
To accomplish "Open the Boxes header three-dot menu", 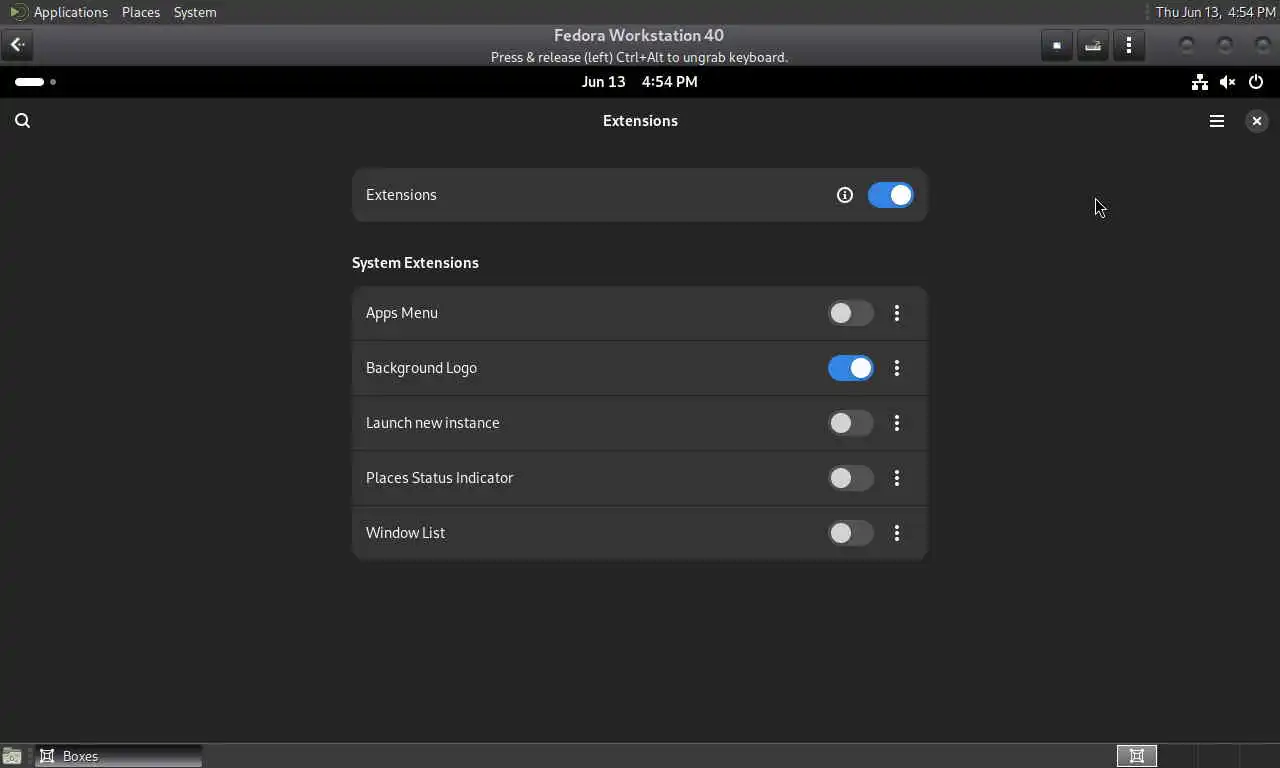I will (1129, 45).
